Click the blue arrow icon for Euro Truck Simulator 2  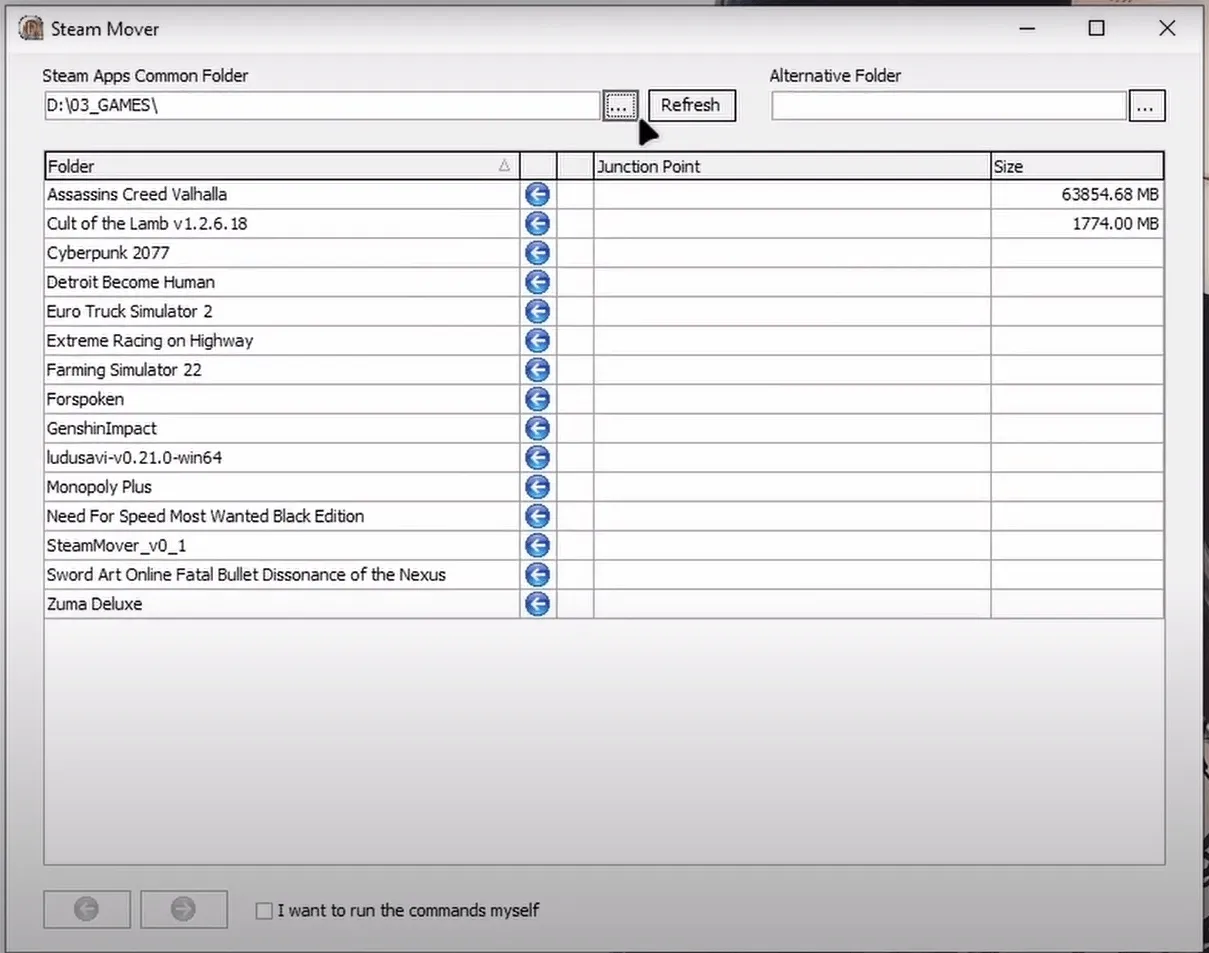[537, 312]
